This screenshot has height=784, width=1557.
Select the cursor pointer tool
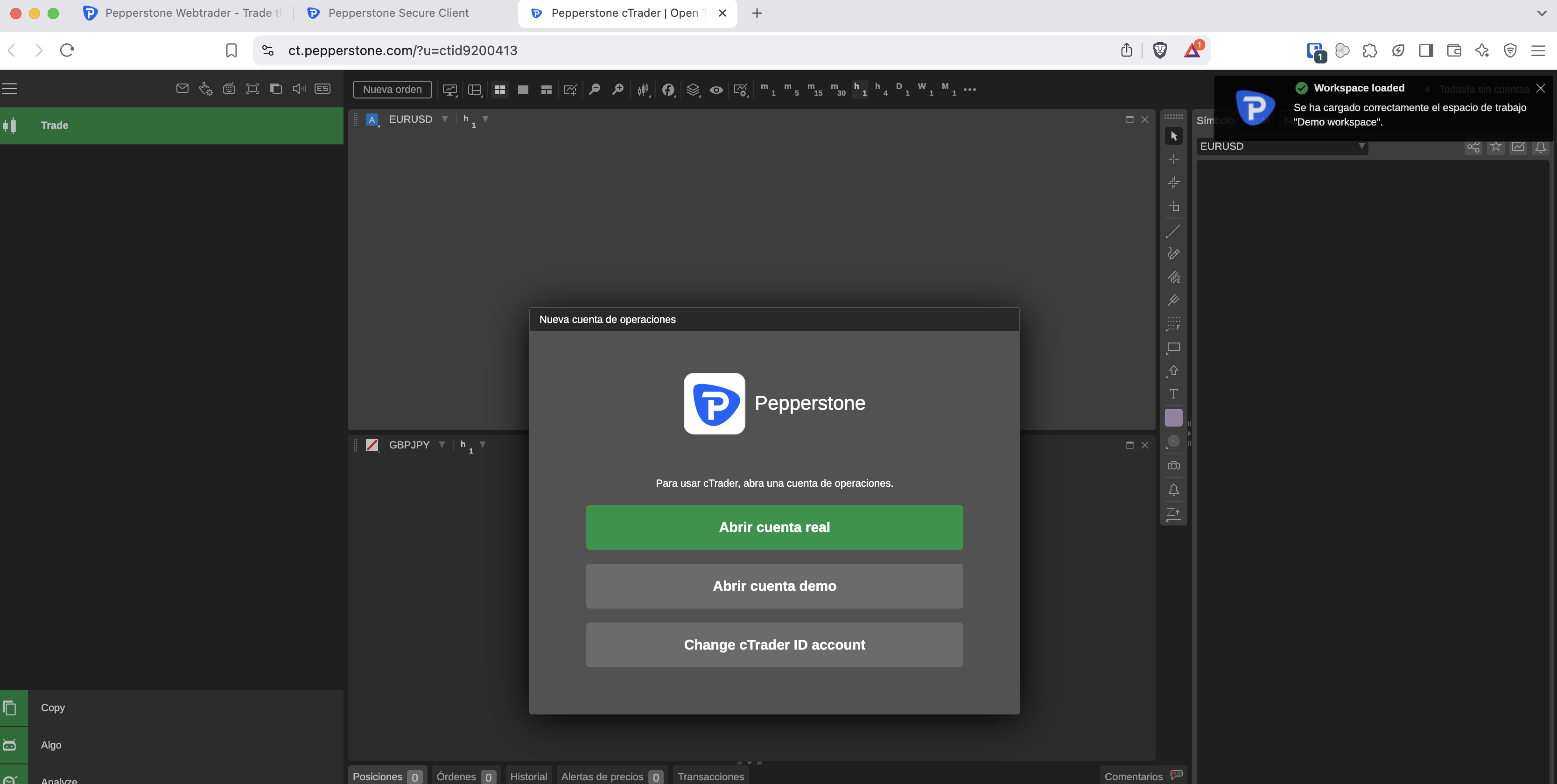1173,136
